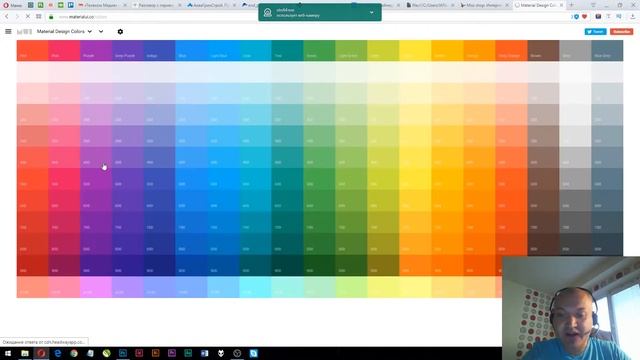Screen dimensions: 640x360
Task: Select the Lime header swatch
Action: pos(383,51)
